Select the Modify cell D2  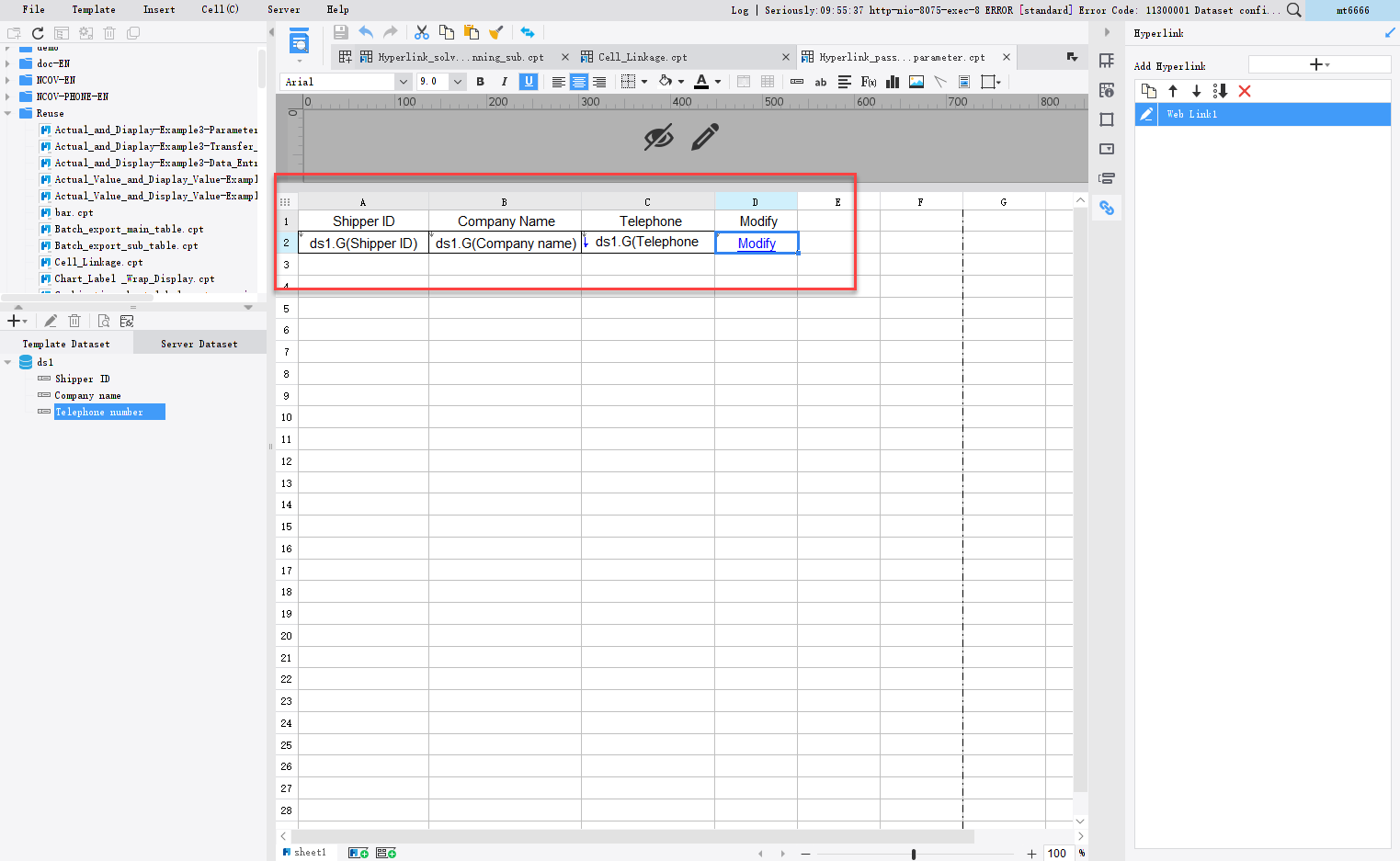click(757, 243)
